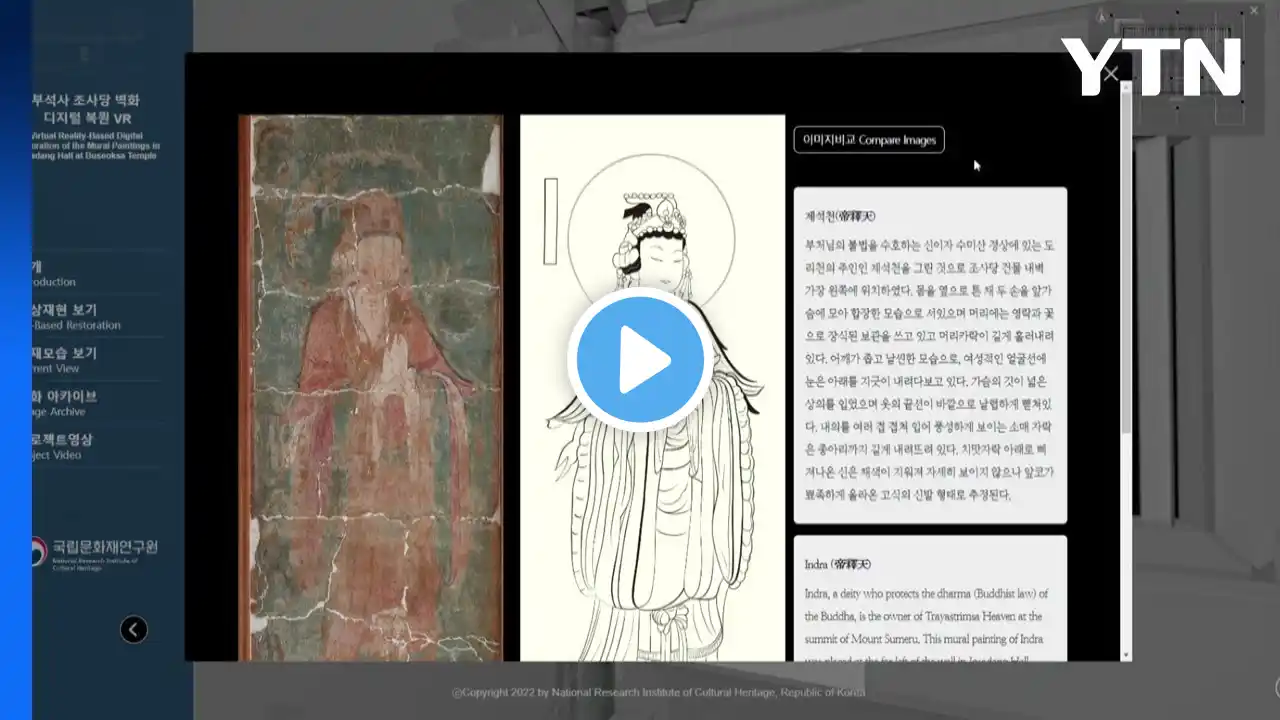Screen dimensions: 1280x720
Task: Click the Indra (帝釋天) English heading
Action: [837, 564]
